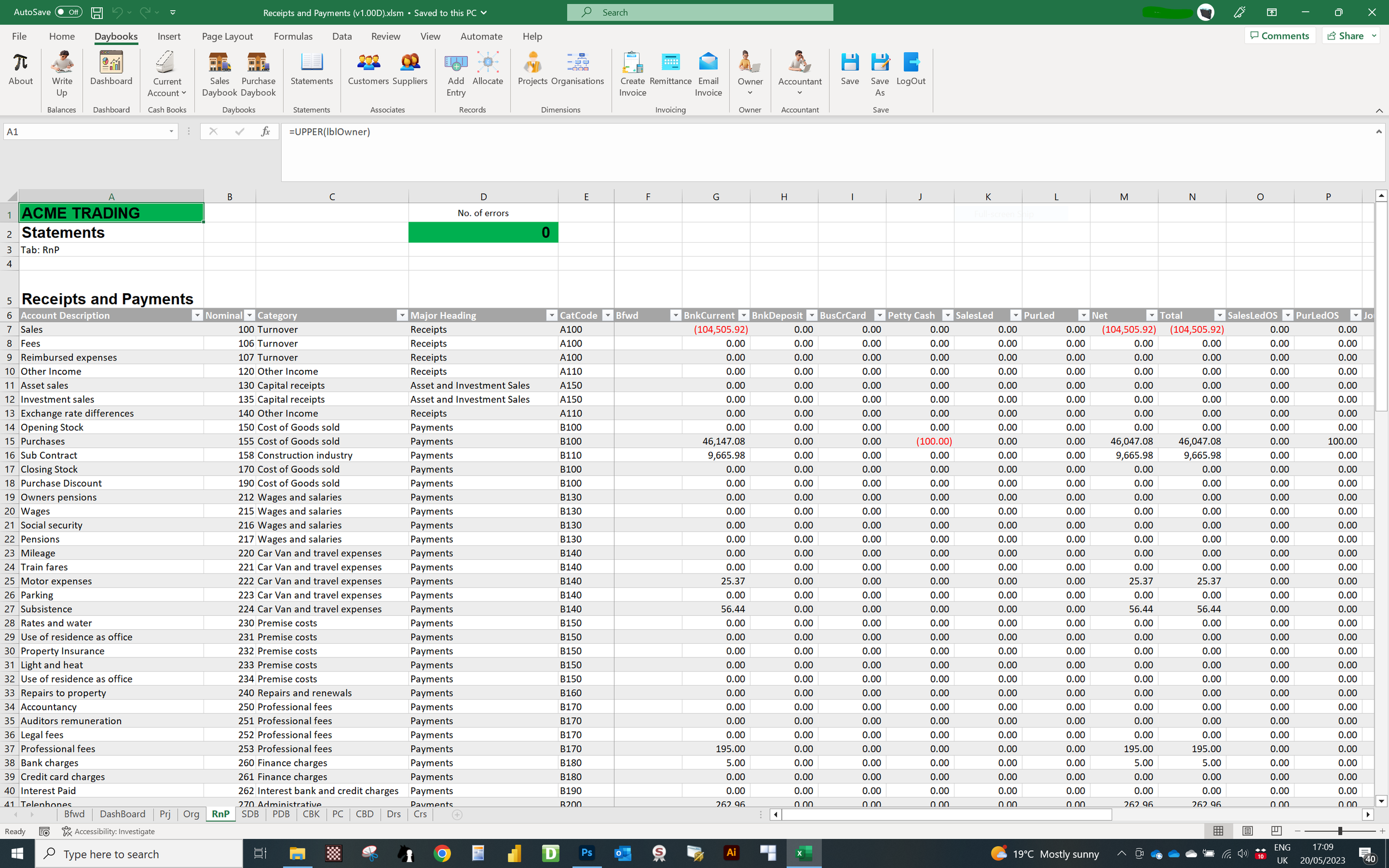Click the zoom slider handle
This screenshot has height=868, width=1389.
pos(1340,831)
